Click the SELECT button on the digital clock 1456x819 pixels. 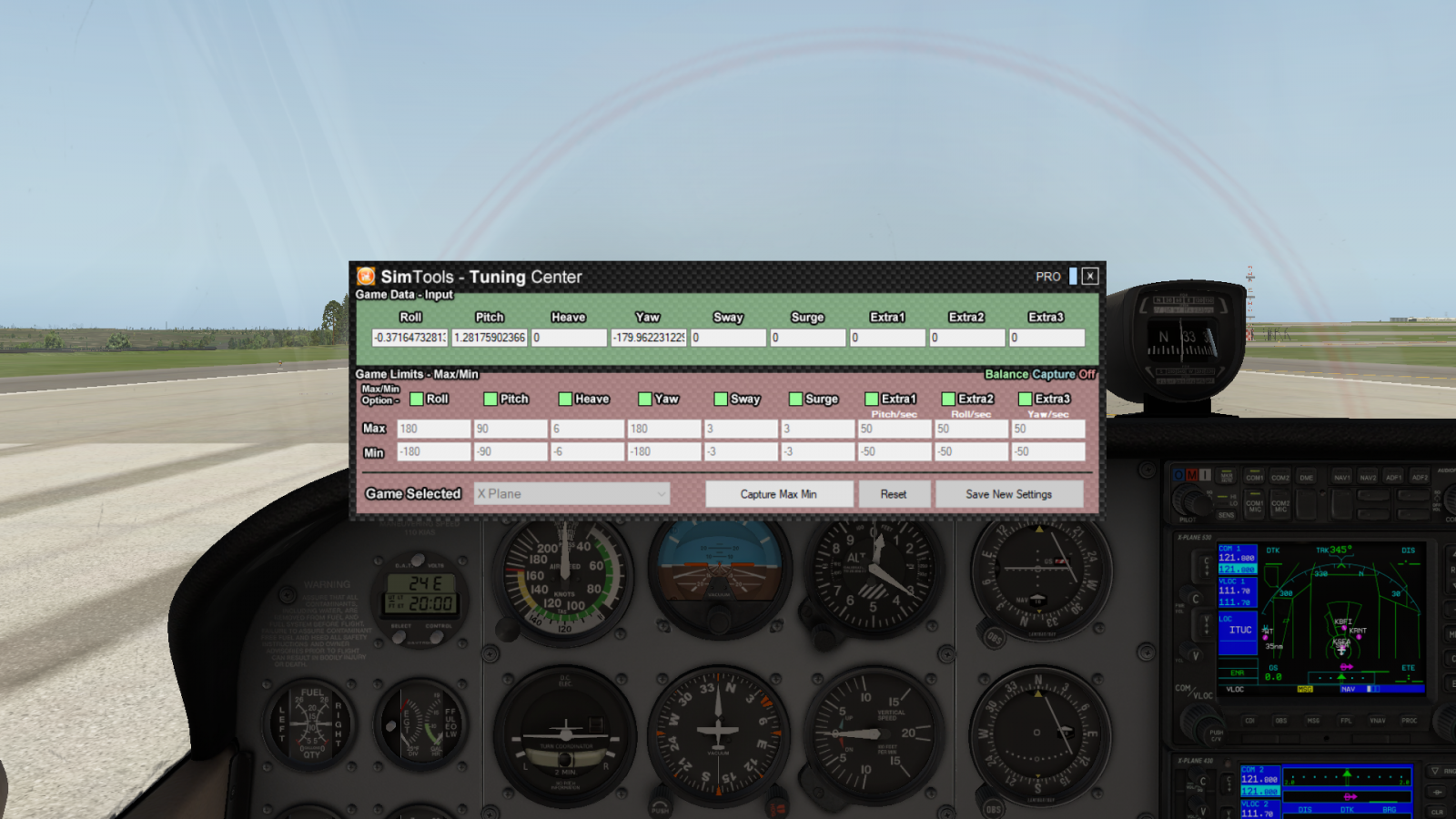click(400, 637)
